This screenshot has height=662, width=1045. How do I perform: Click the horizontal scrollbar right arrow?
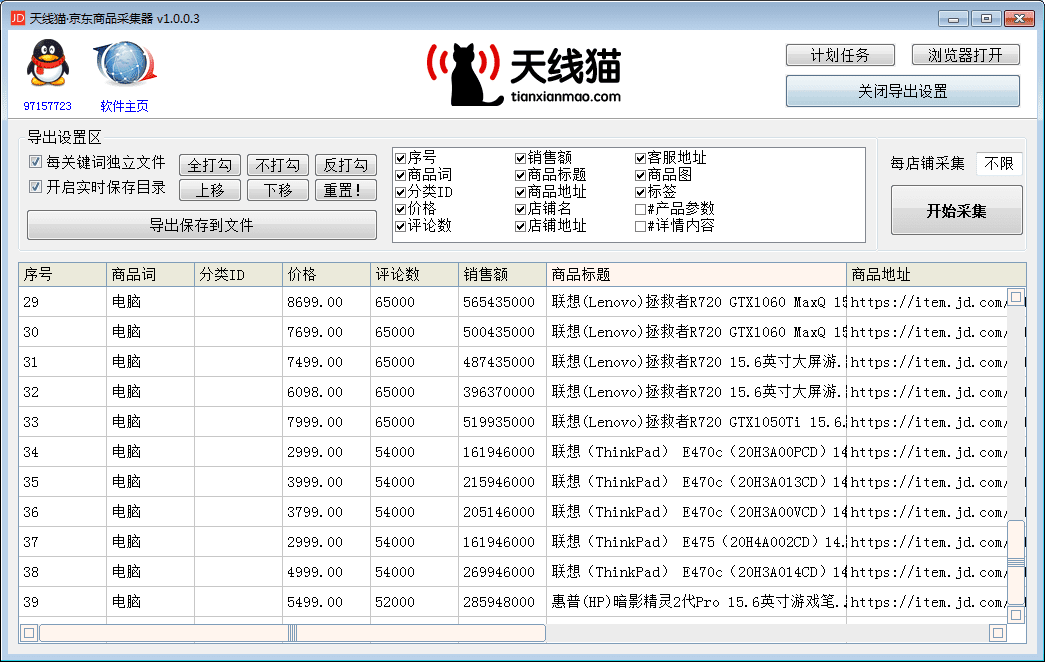coord(998,633)
